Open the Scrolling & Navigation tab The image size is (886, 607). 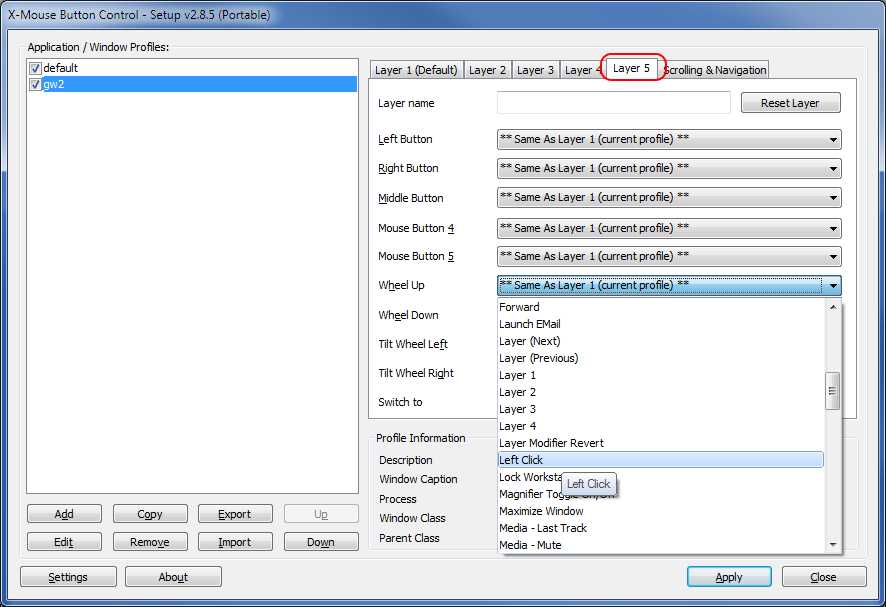point(715,70)
